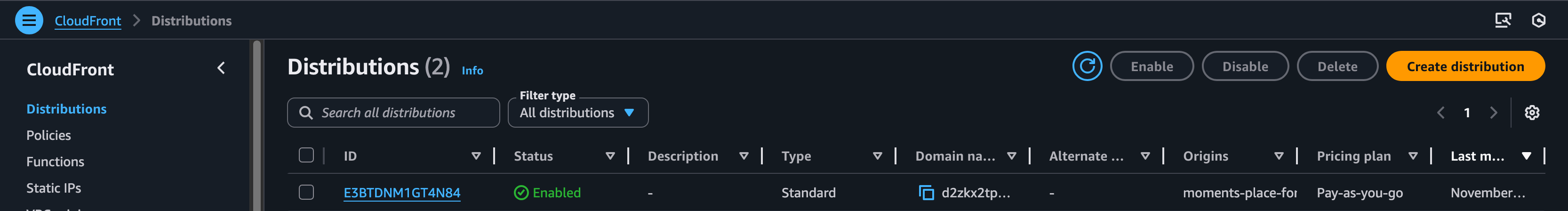Go to previous page of distributions
1568x211 pixels.
[x=1440, y=113]
